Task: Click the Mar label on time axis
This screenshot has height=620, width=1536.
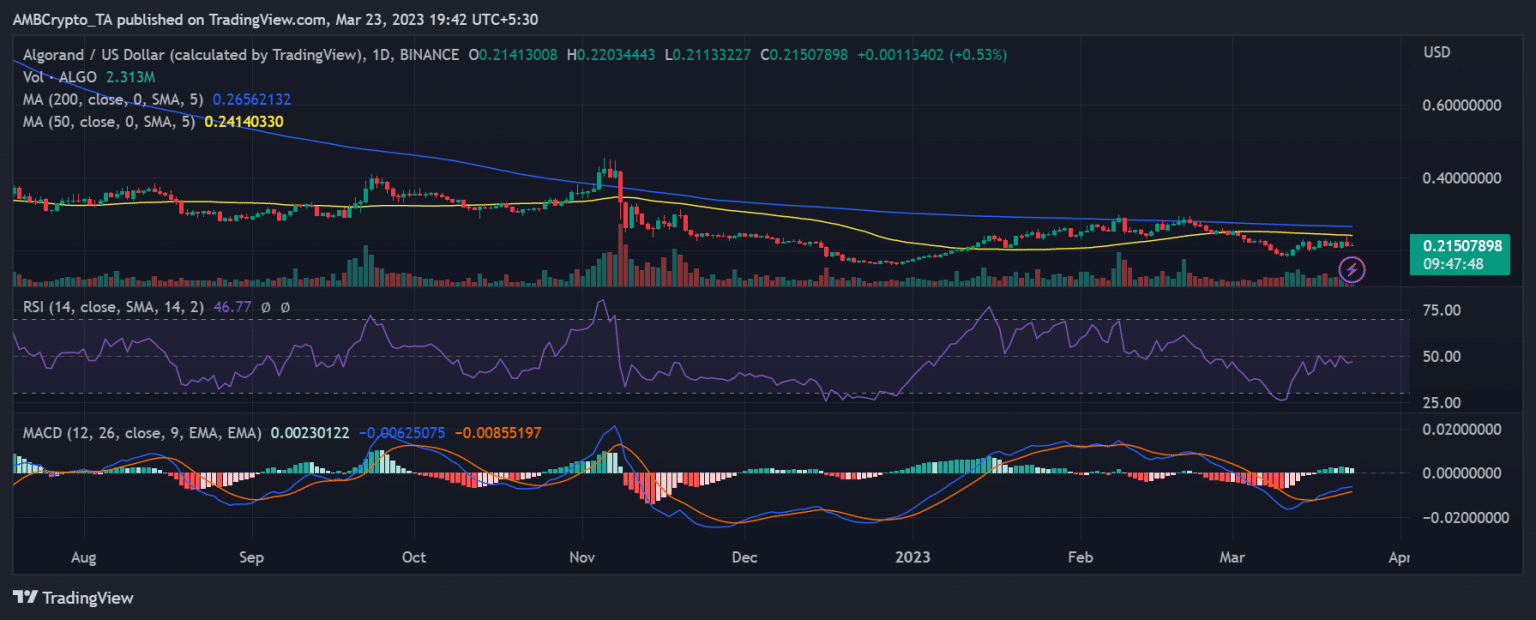Action: point(1232,557)
